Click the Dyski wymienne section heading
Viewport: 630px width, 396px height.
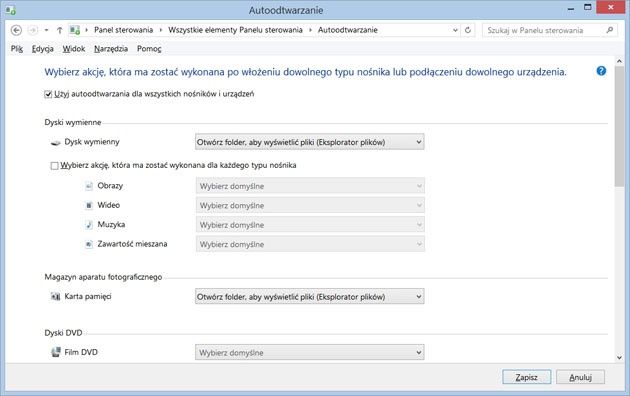coord(73,122)
